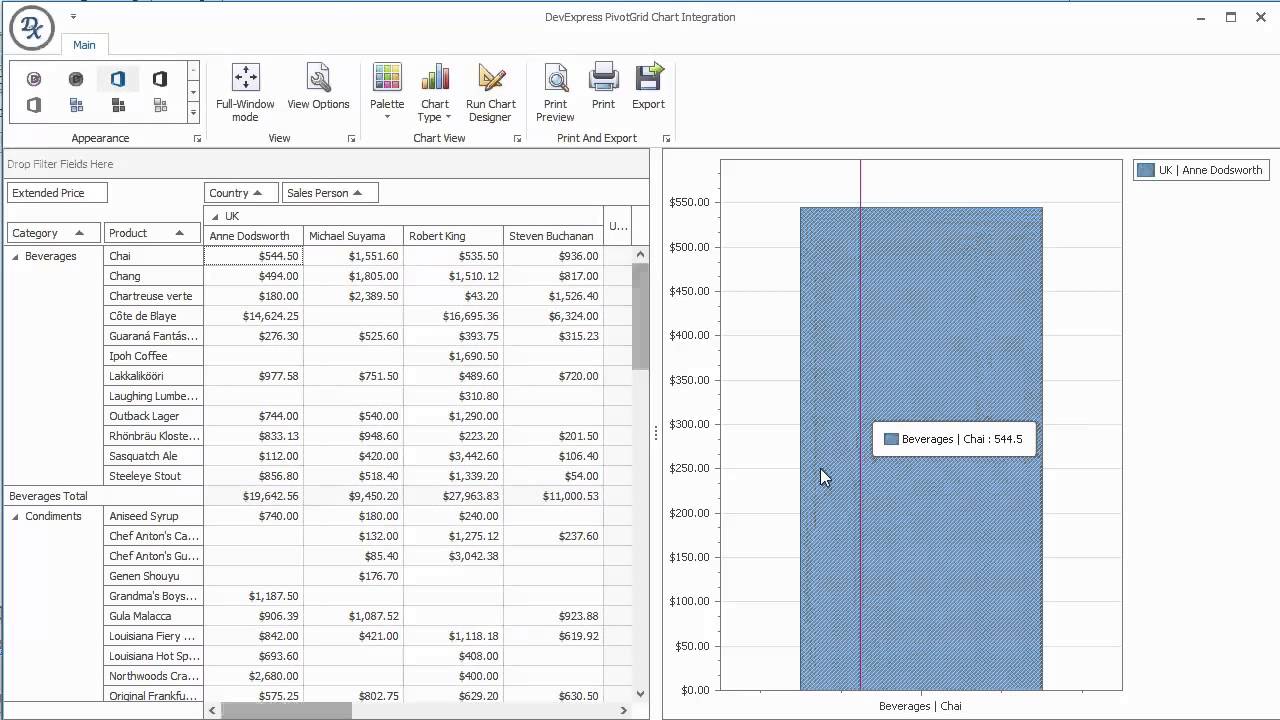Open View Options
The image size is (1280, 720).
pyautogui.click(x=318, y=87)
